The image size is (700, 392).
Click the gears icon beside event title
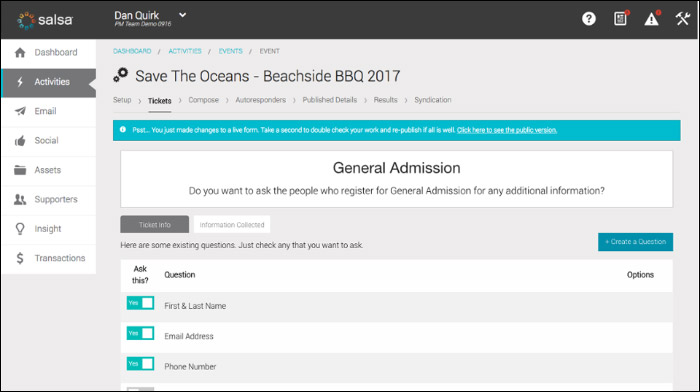point(121,75)
